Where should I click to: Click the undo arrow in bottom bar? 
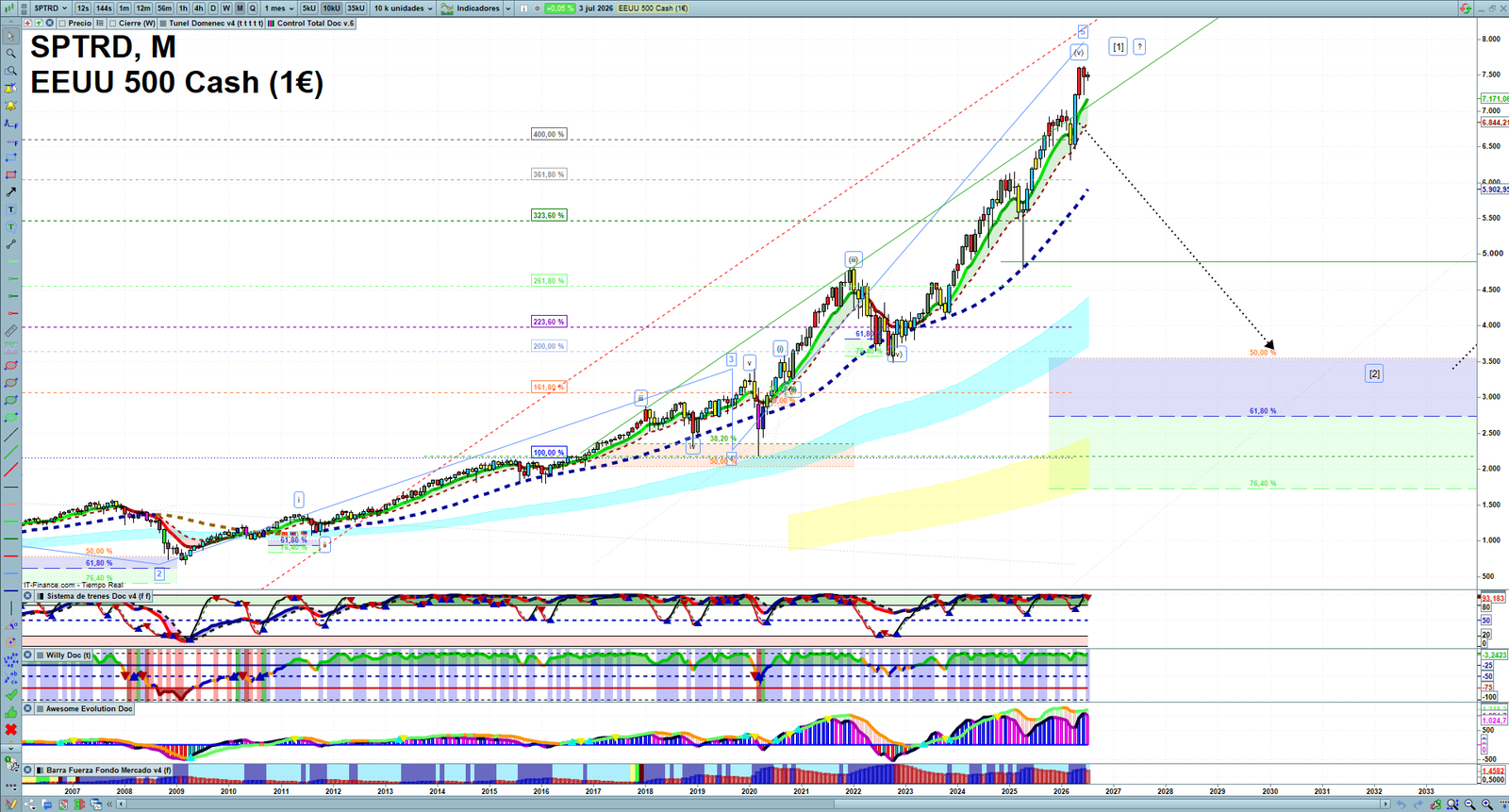tap(1401, 804)
